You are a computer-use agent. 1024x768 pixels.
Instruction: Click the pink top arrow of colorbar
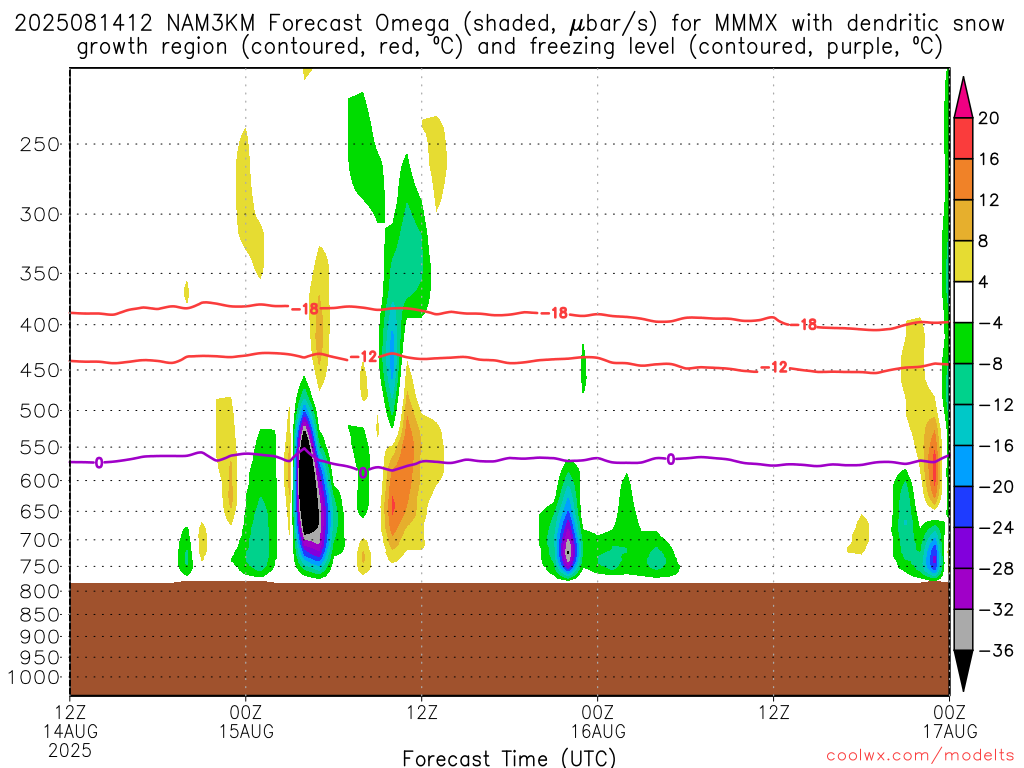pyautogui.click(x=963, y=100)
